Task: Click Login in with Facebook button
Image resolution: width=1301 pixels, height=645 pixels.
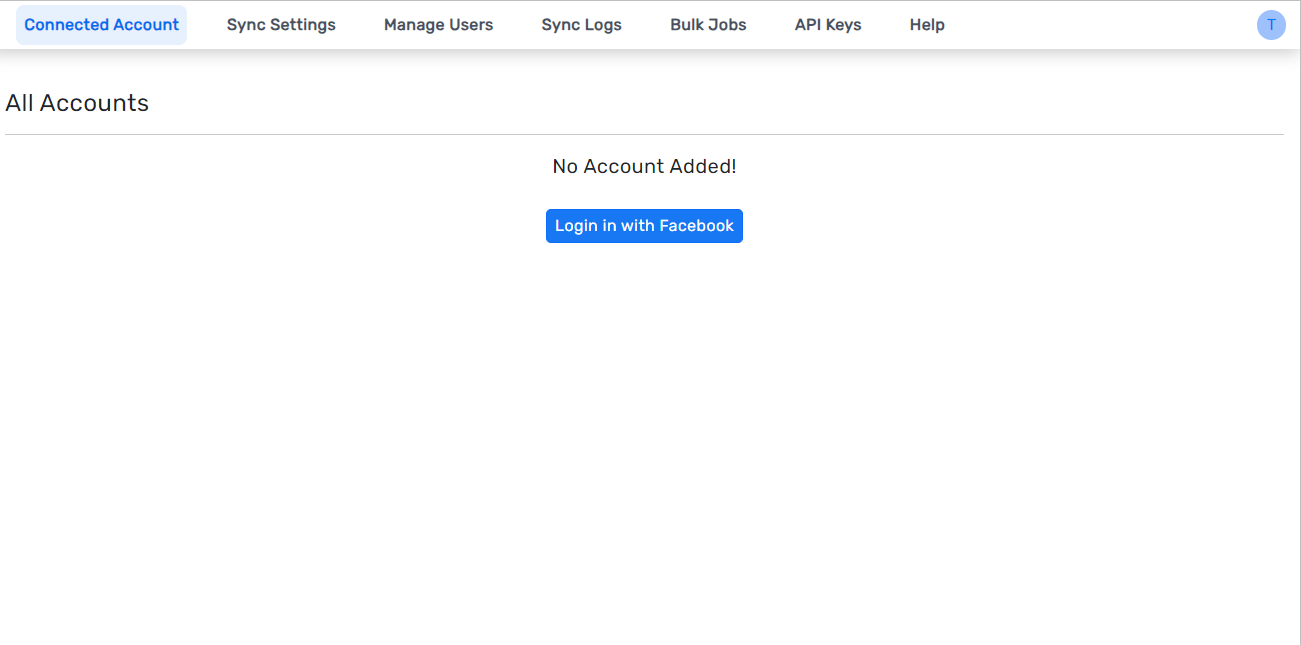Action: [644, 226]
